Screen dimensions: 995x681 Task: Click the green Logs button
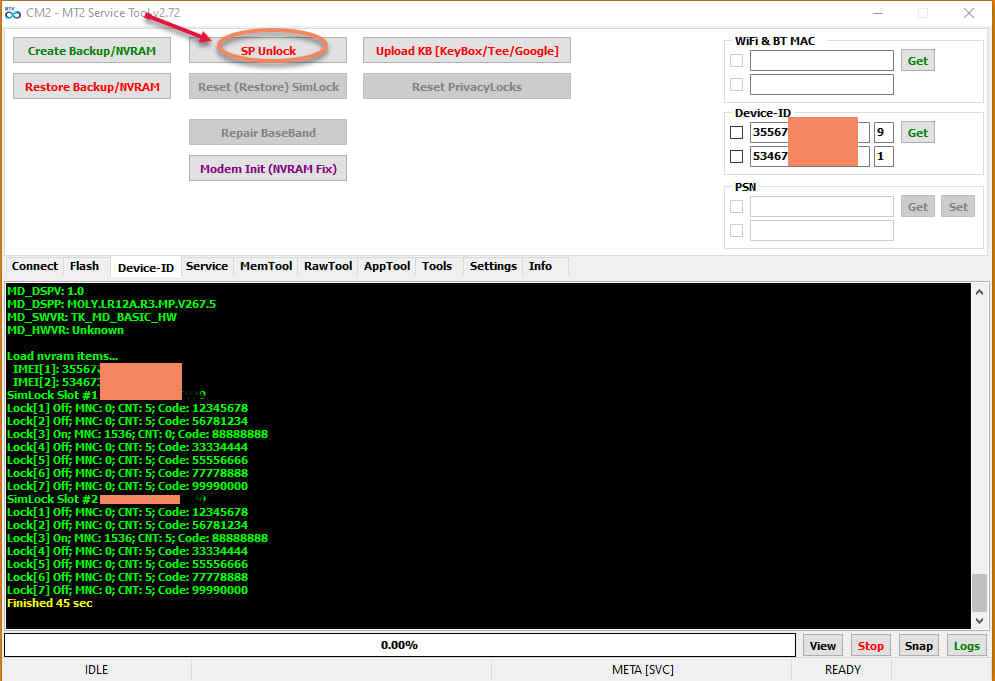point(966,645)
